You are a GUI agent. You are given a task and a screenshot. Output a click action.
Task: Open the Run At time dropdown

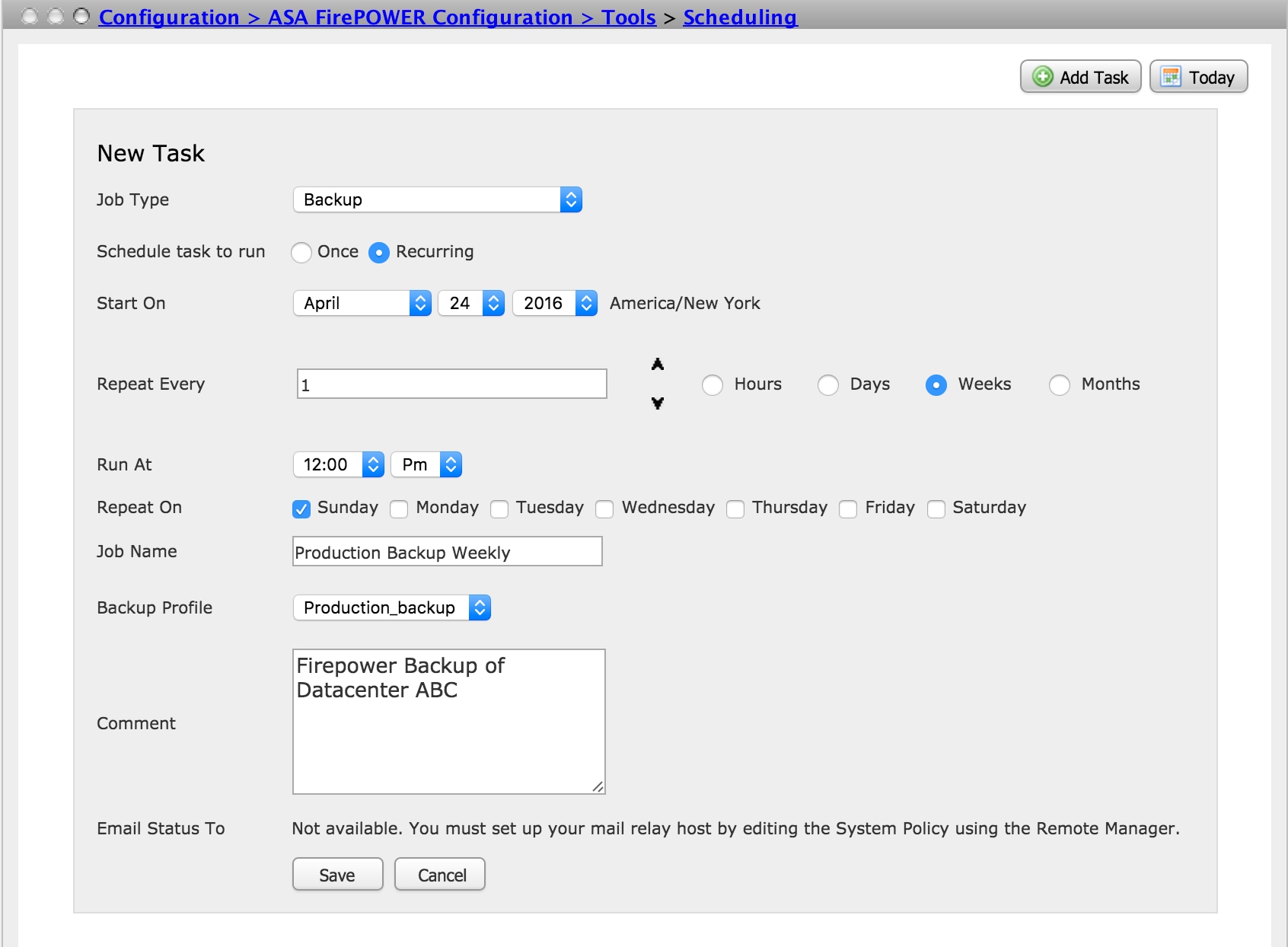[x=339, y=464]
